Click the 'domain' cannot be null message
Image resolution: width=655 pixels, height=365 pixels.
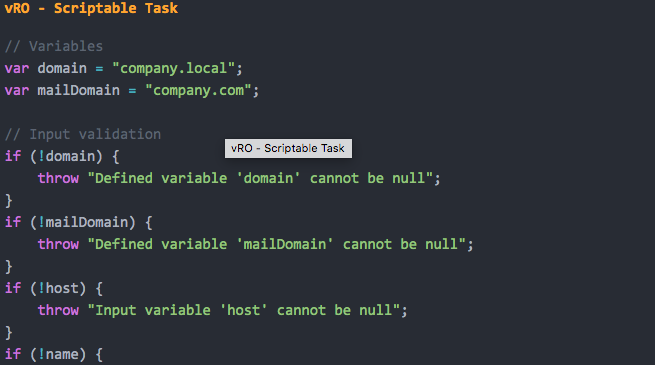261,178
